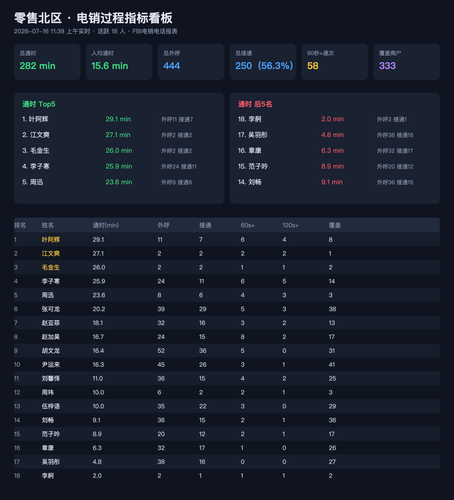454x500 pixels.
Task: Click red 4.8 min value in 后5名 panel
Action: (332, 135)
